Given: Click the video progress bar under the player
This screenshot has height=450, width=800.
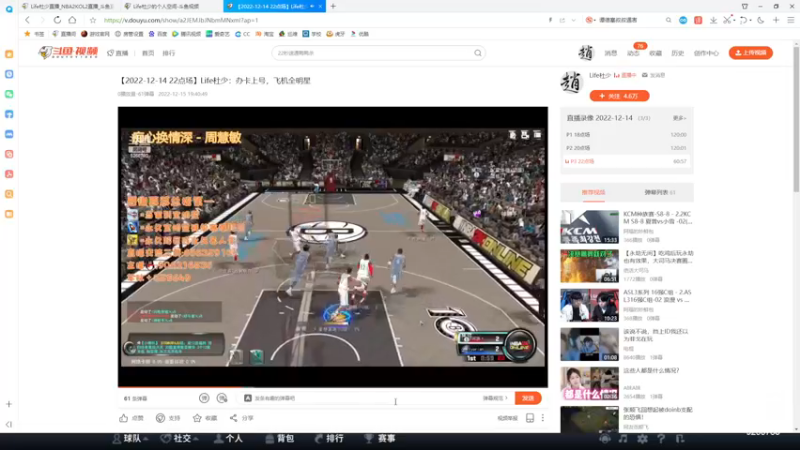Looking at the screenshot, I should (x=333, y=387).
